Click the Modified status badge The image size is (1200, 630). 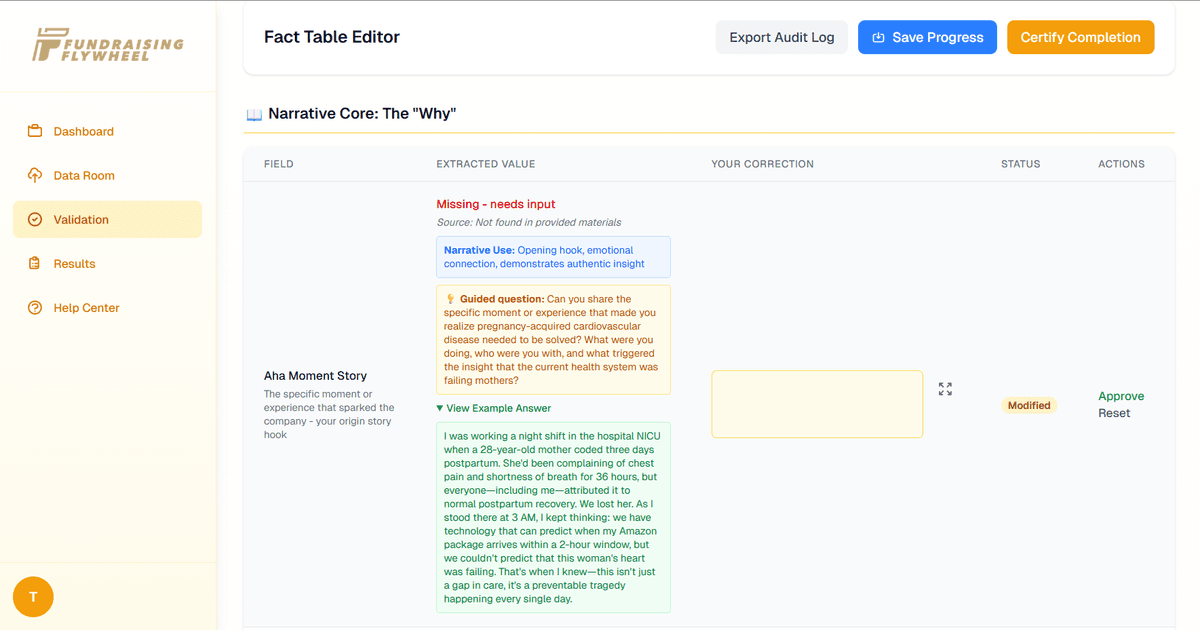pyautogui.click(x=1029, y=405)
